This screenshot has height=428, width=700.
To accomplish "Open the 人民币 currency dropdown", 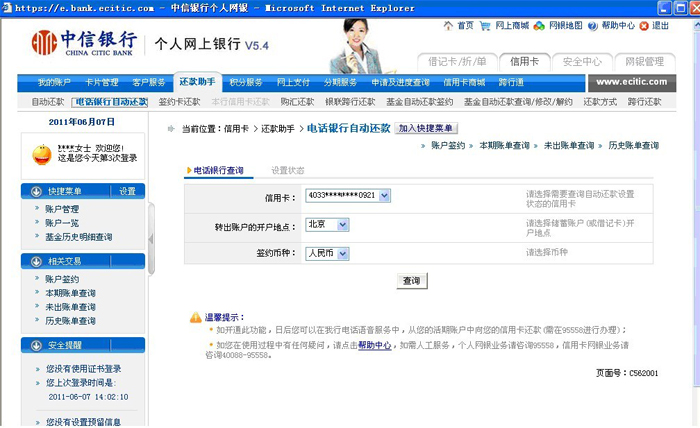I will pos(343,253).
